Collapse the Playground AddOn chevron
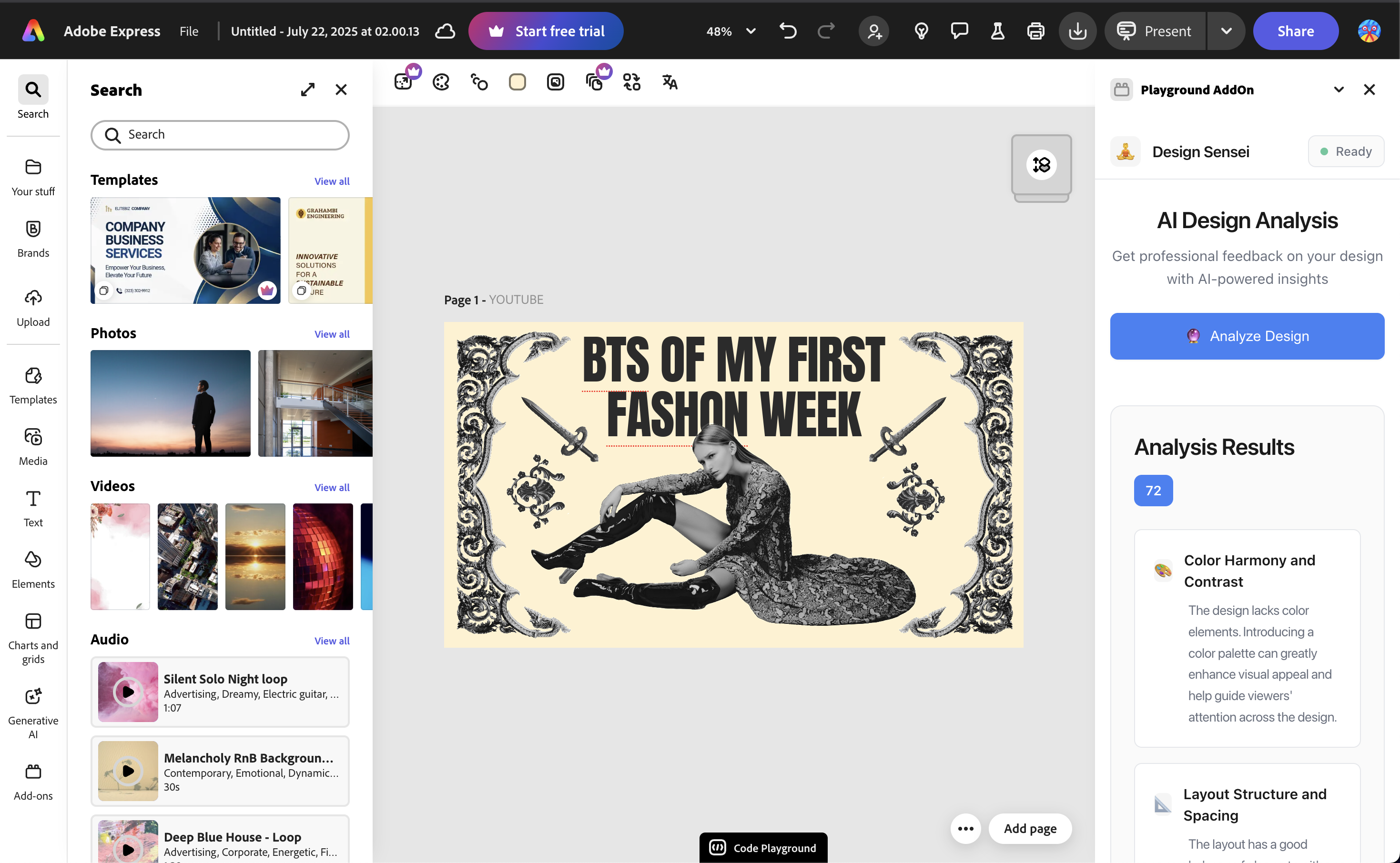The image size is (1400, 863). pos(1339,90)
